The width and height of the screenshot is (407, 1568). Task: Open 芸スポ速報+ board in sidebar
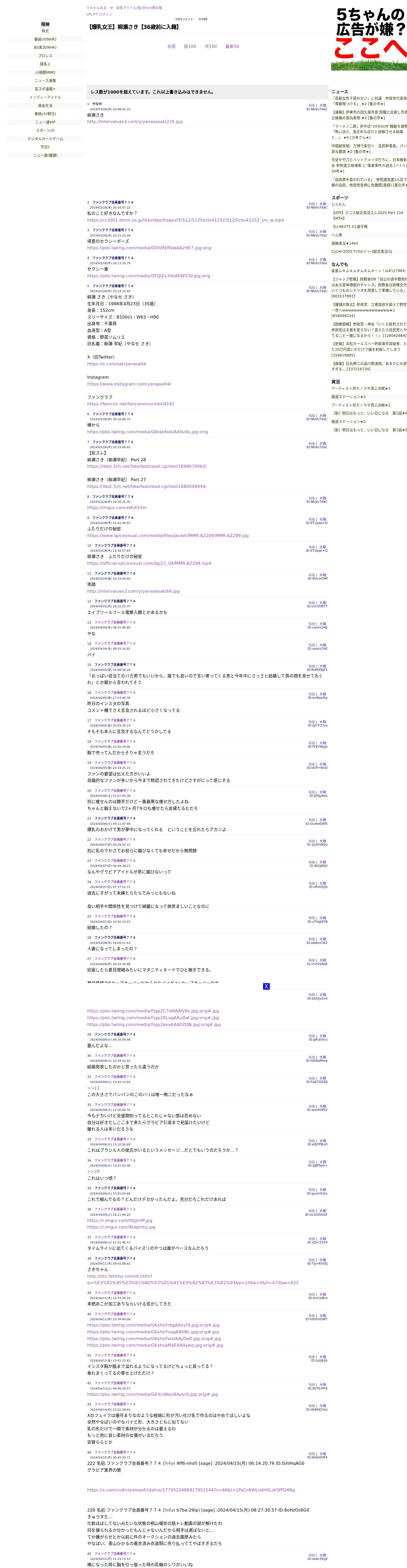coord(45,89)
